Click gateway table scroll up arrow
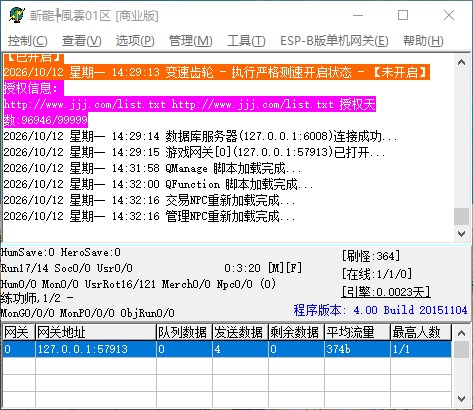Image resolution: width=473 pixels, height=410 pixels. (462, 333)
